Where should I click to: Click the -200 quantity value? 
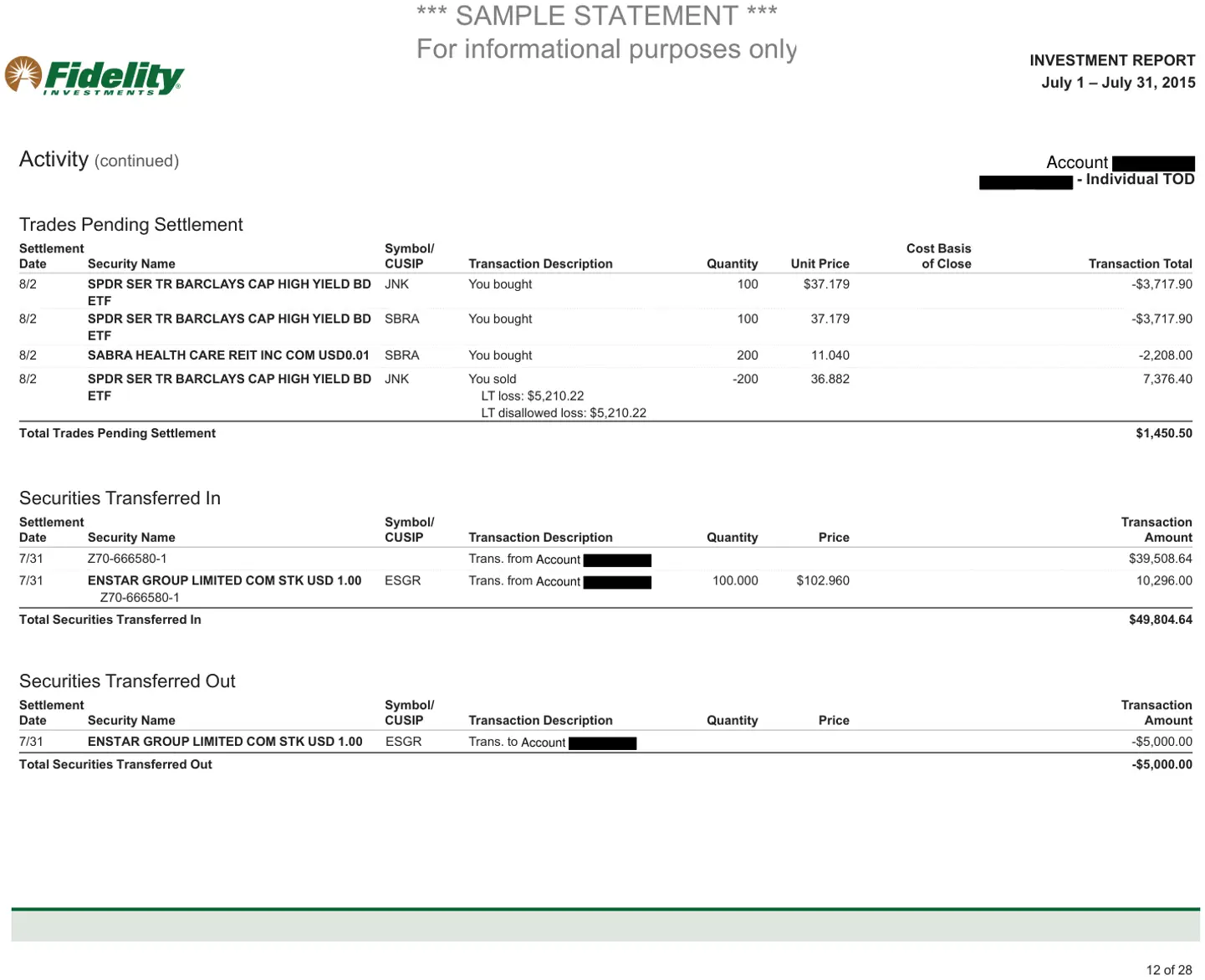click(x=745, y=379)
